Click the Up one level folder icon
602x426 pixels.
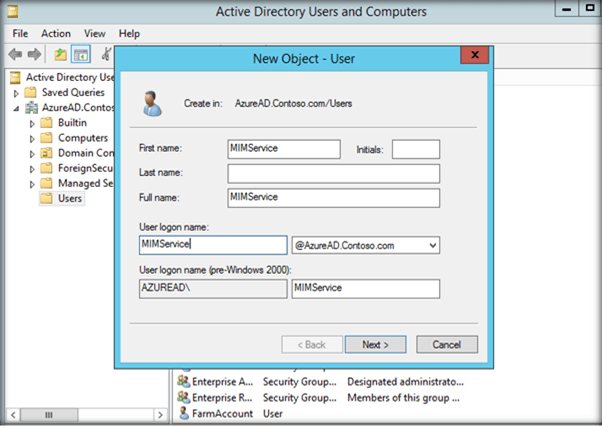(60, 54)
